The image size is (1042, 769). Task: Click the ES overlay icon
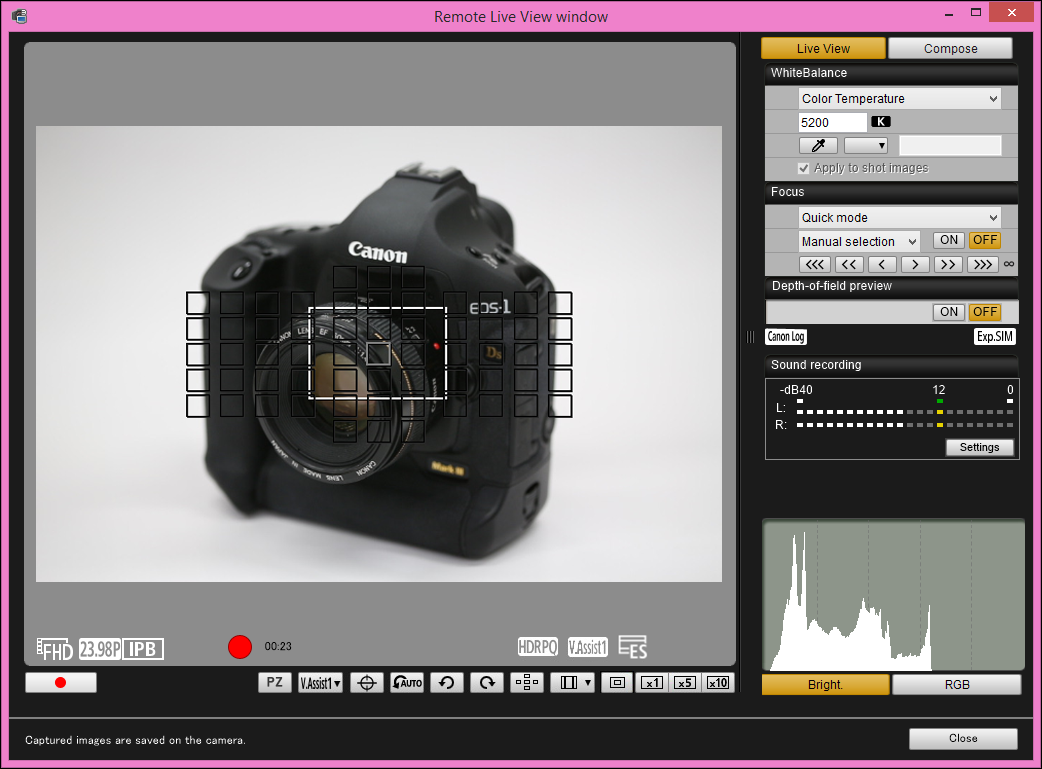click(633, 647)
